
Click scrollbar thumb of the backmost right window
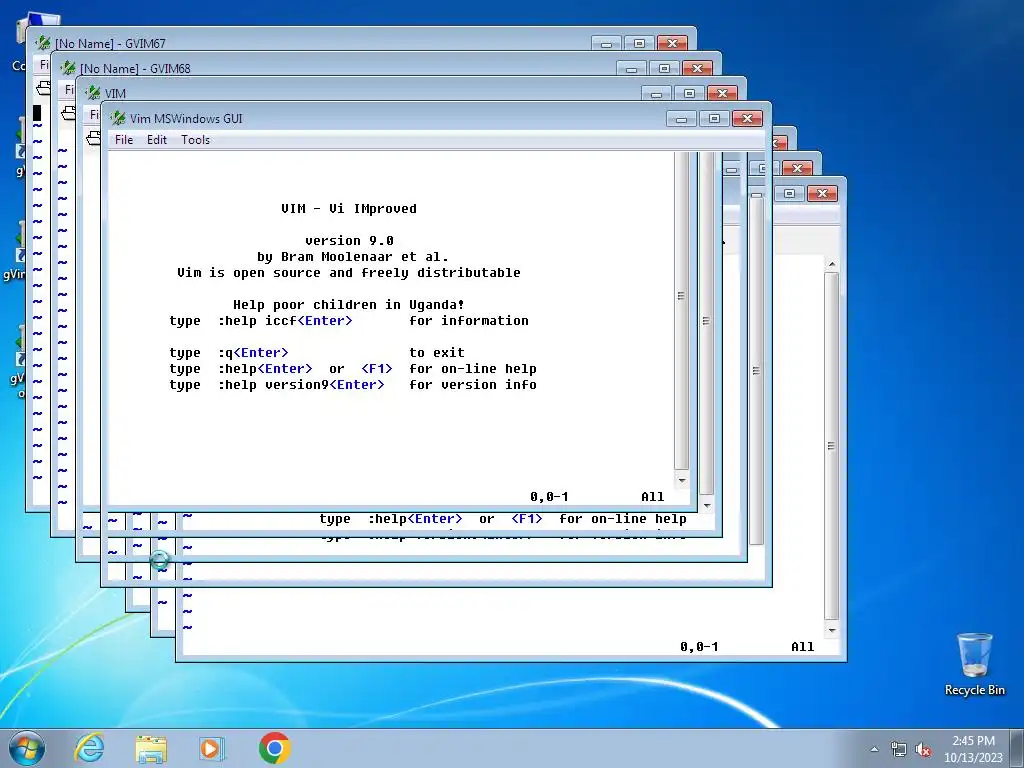[x=831, y=446]
